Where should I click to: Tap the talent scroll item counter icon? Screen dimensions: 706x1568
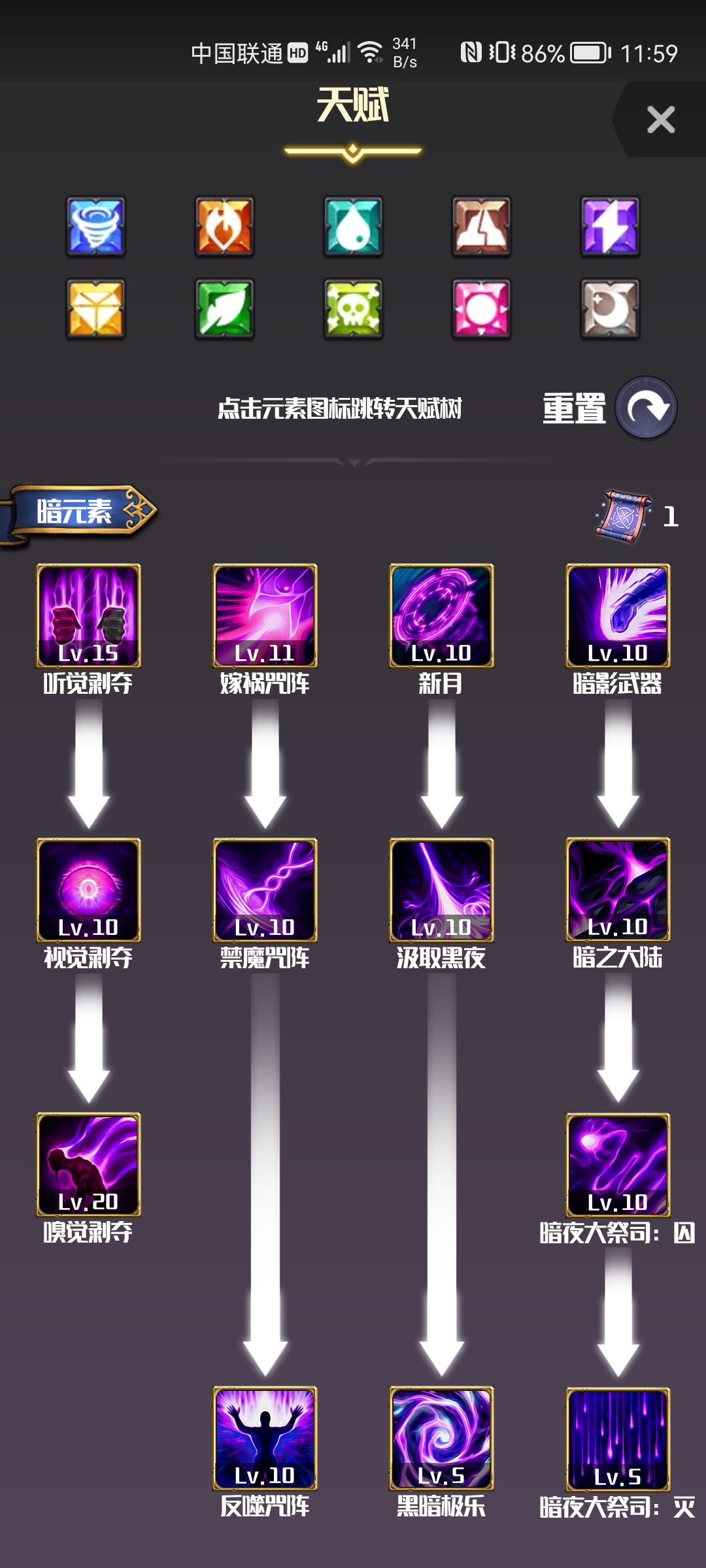coord(623,516)
